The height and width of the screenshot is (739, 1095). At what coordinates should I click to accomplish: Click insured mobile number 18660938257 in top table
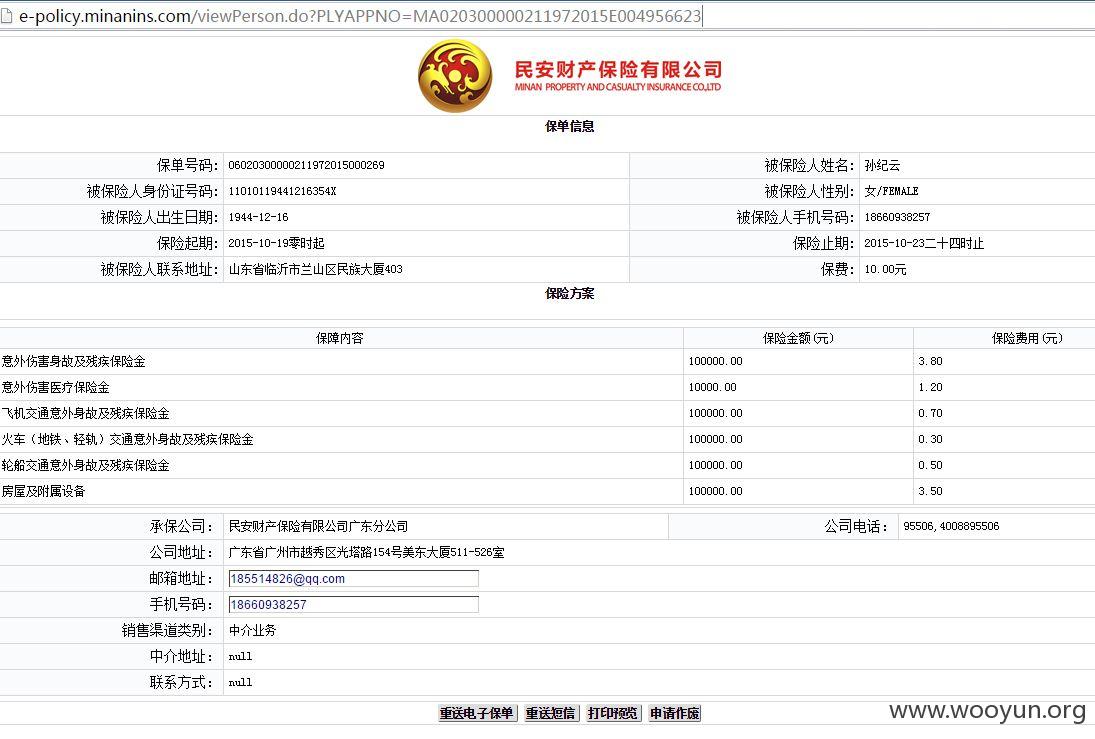897,217
